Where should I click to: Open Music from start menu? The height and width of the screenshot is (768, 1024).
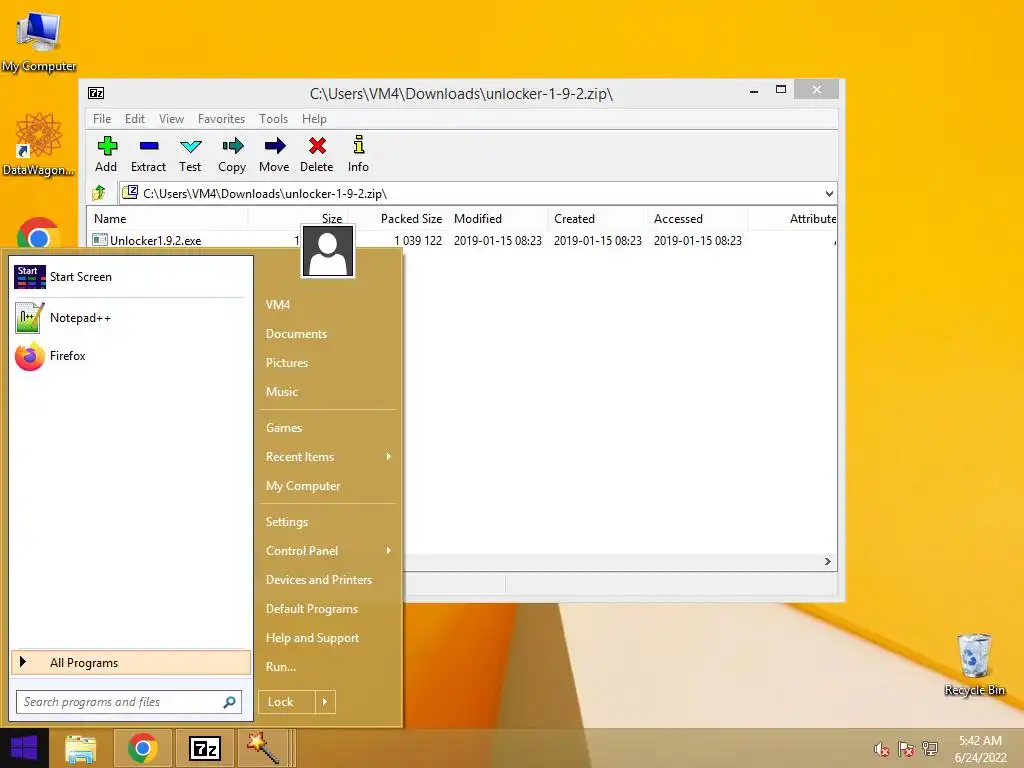point(281,392)
